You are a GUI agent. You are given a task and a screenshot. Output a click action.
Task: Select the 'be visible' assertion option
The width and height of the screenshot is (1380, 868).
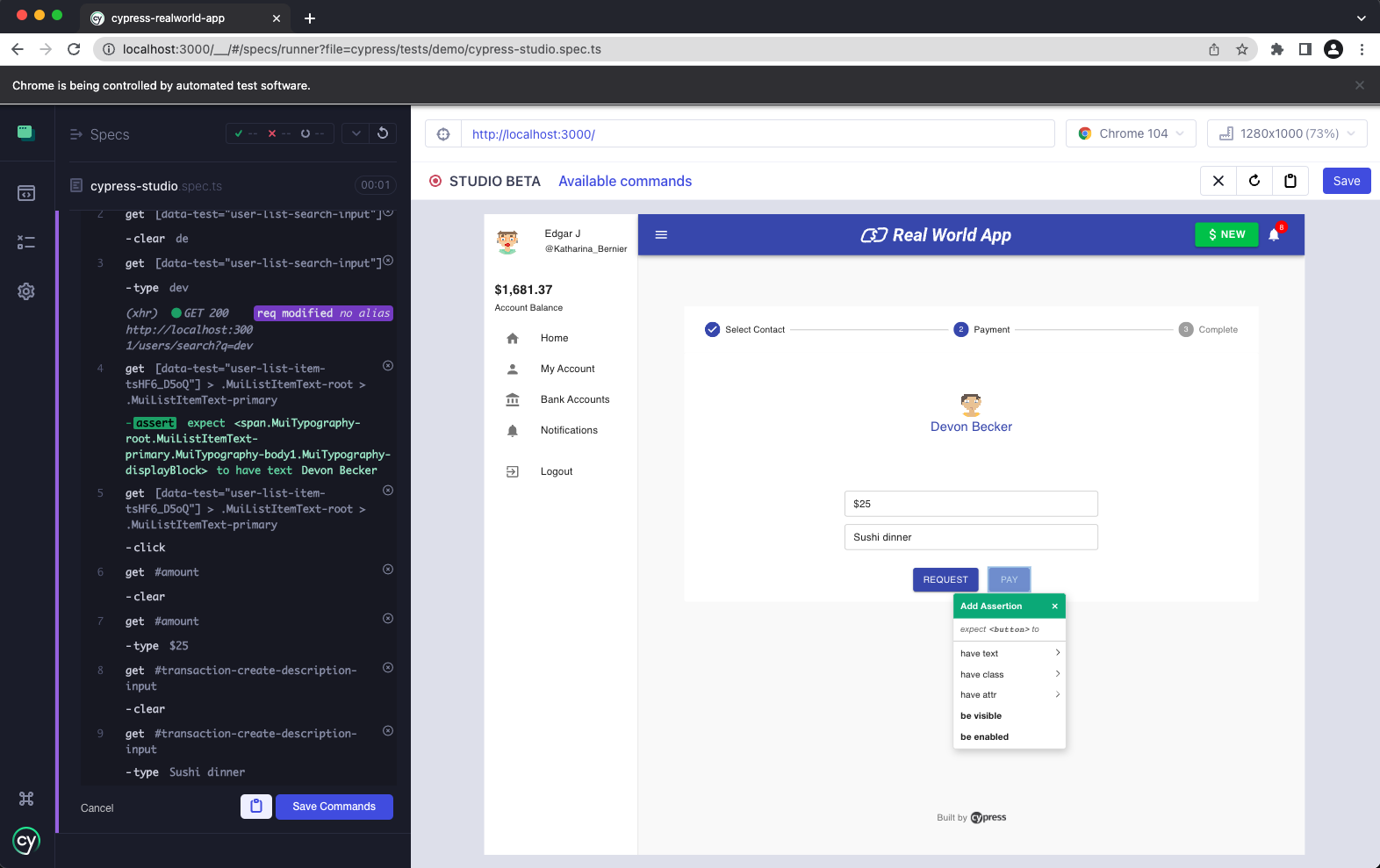981,716
